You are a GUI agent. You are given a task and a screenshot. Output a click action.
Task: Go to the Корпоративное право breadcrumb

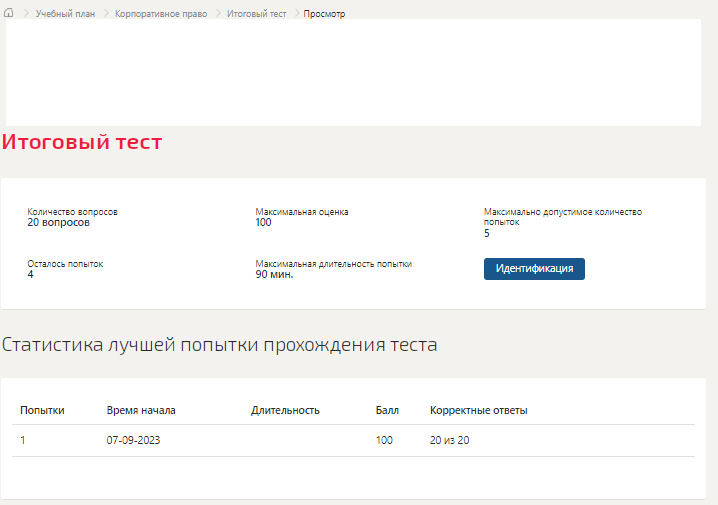(160, 14)
